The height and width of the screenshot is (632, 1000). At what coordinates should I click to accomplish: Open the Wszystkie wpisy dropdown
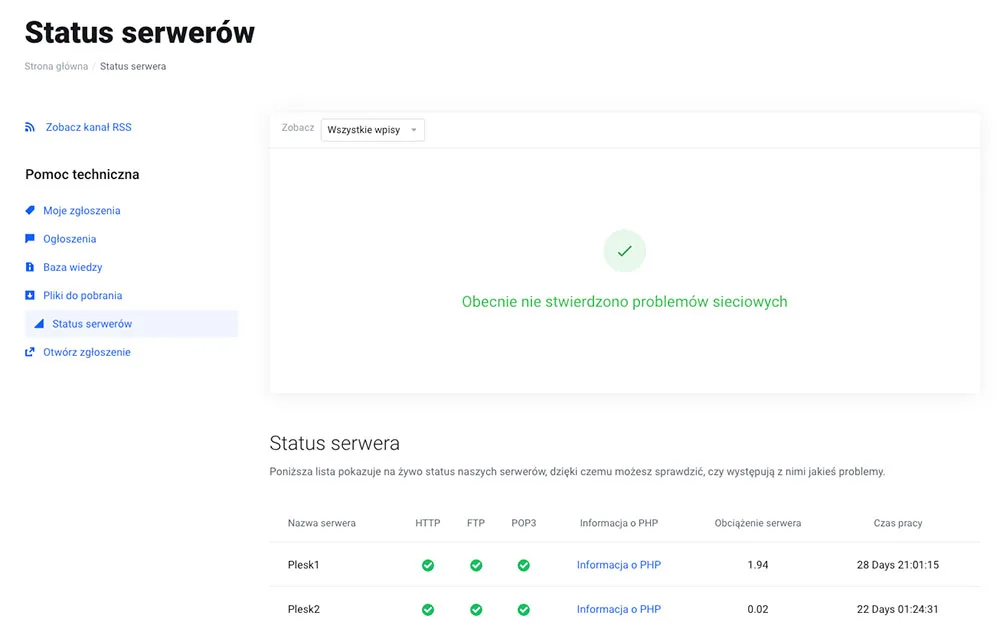372,130
